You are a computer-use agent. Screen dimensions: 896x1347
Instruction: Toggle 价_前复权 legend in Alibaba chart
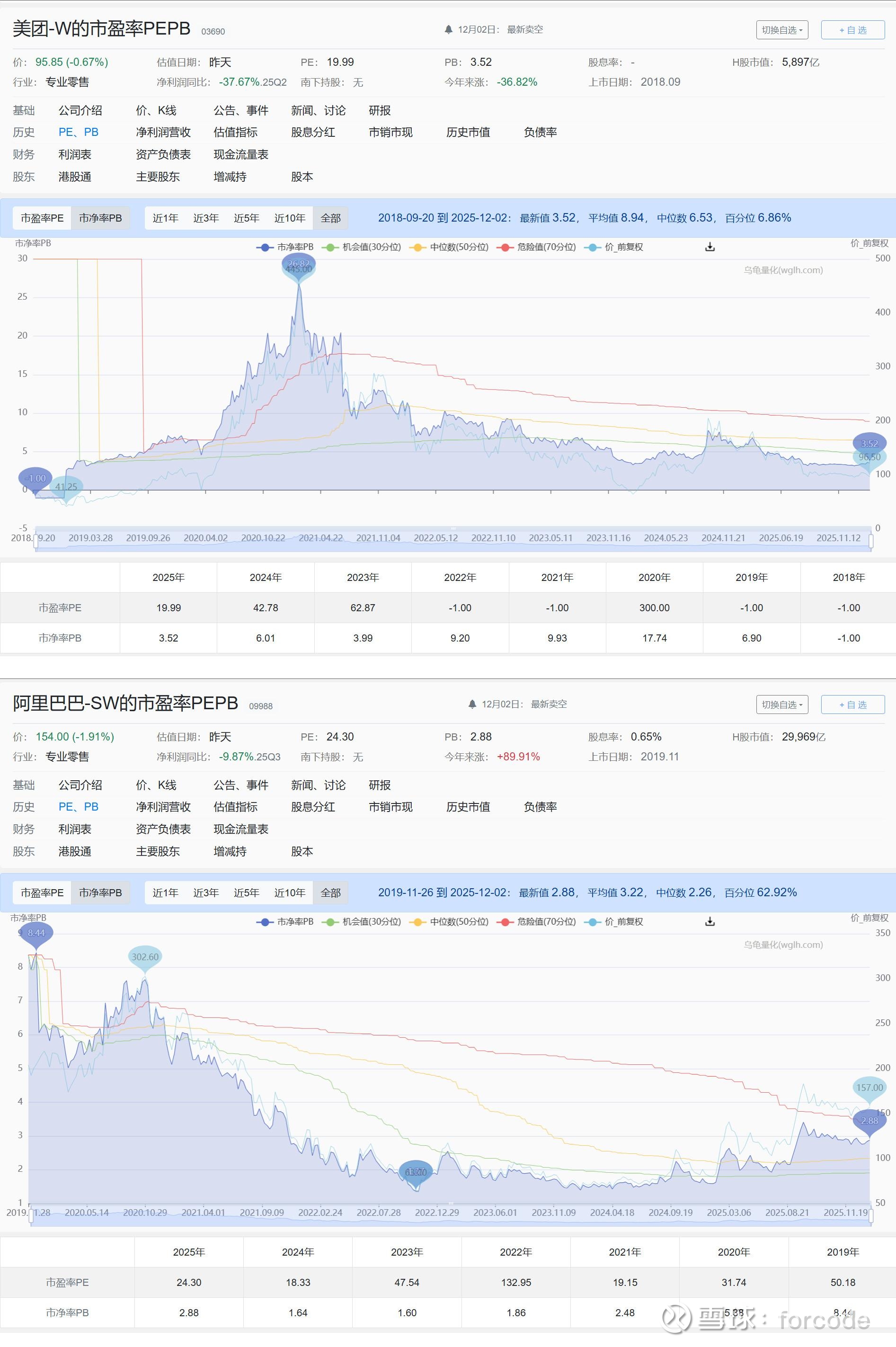[614, 921]
